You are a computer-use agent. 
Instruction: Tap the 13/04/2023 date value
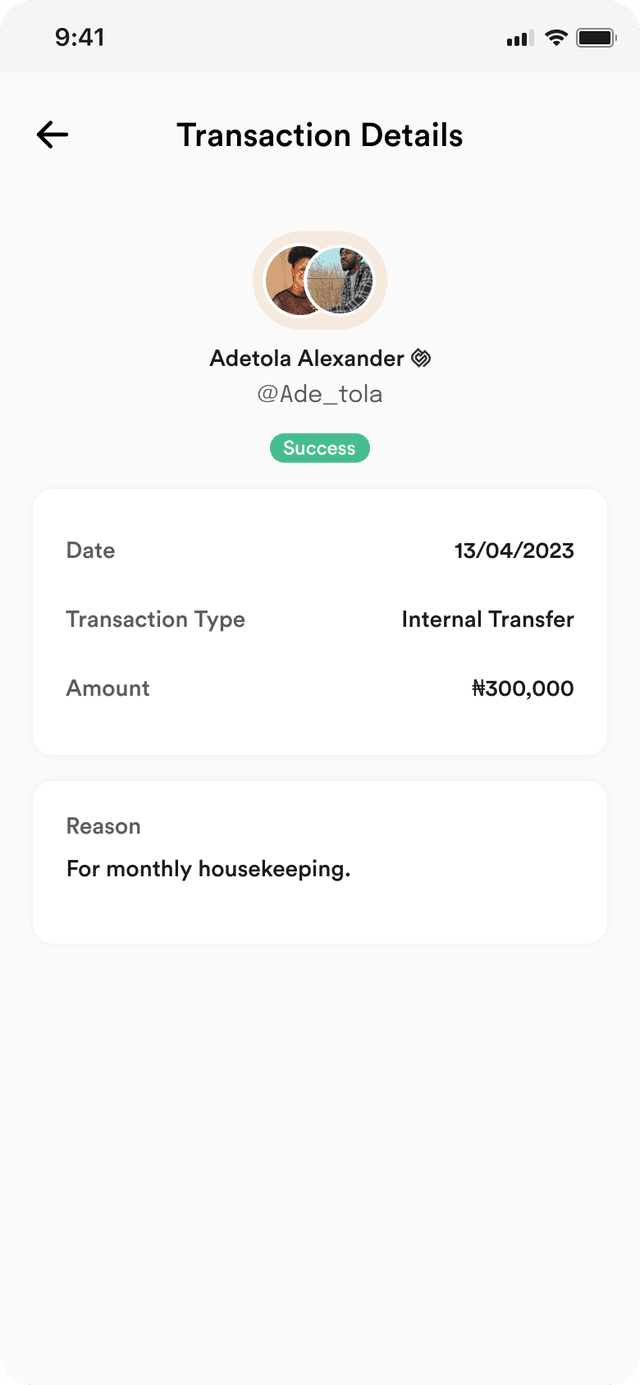point(514,550)
